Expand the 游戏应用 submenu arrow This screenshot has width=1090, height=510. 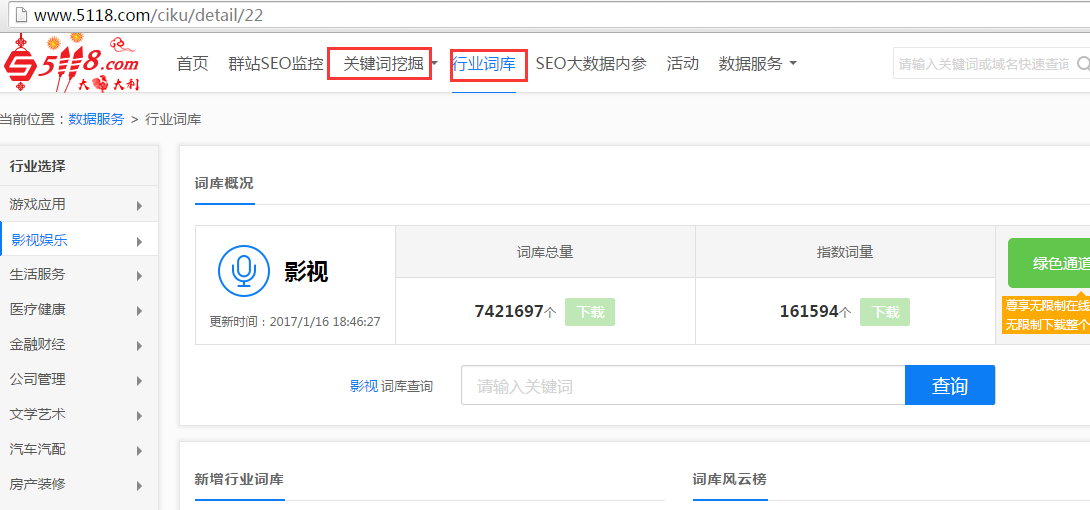pyautogui.click(x=140, y=206)
